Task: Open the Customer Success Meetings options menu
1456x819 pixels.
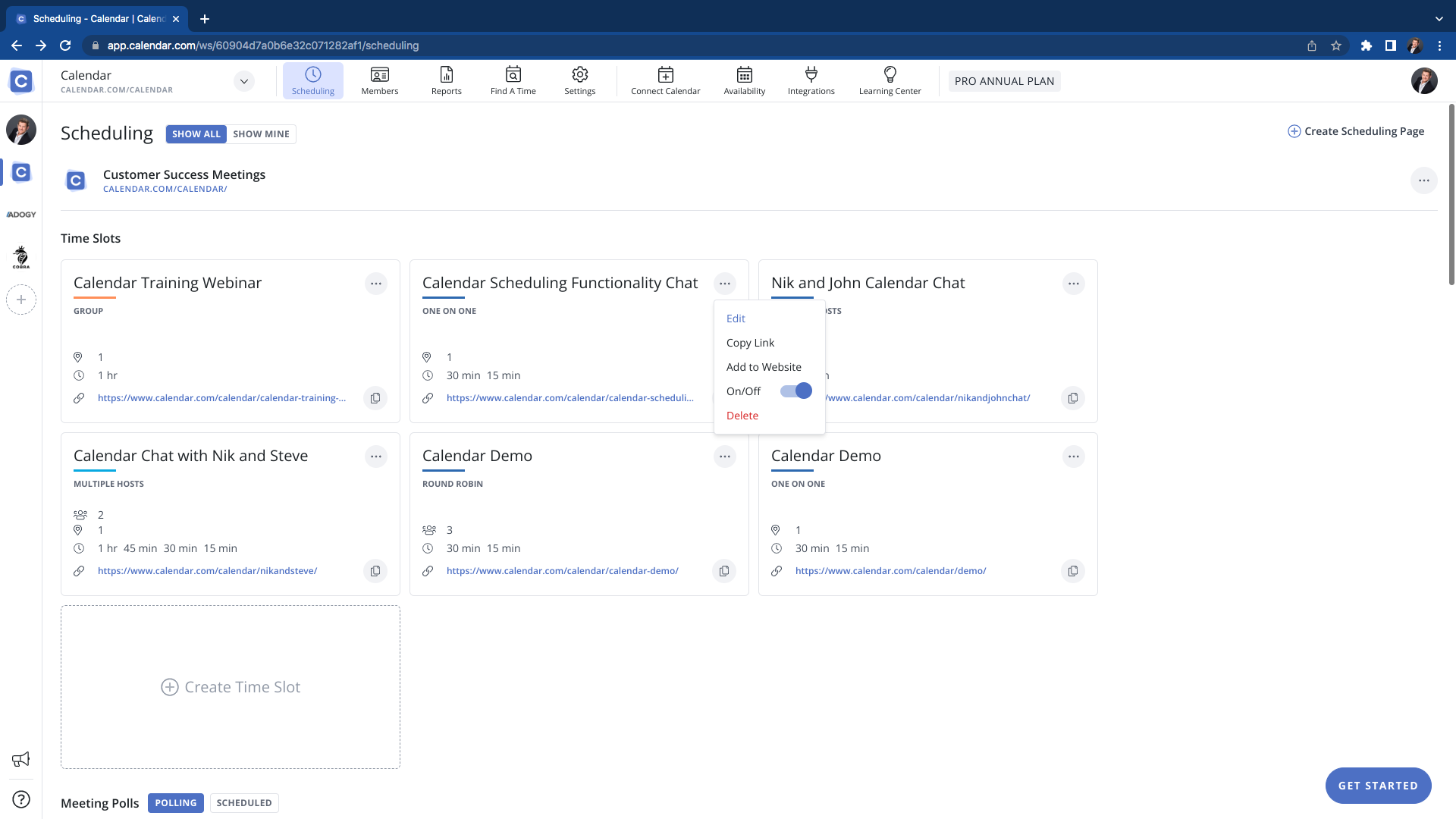Action: (x=1424, y=180)
